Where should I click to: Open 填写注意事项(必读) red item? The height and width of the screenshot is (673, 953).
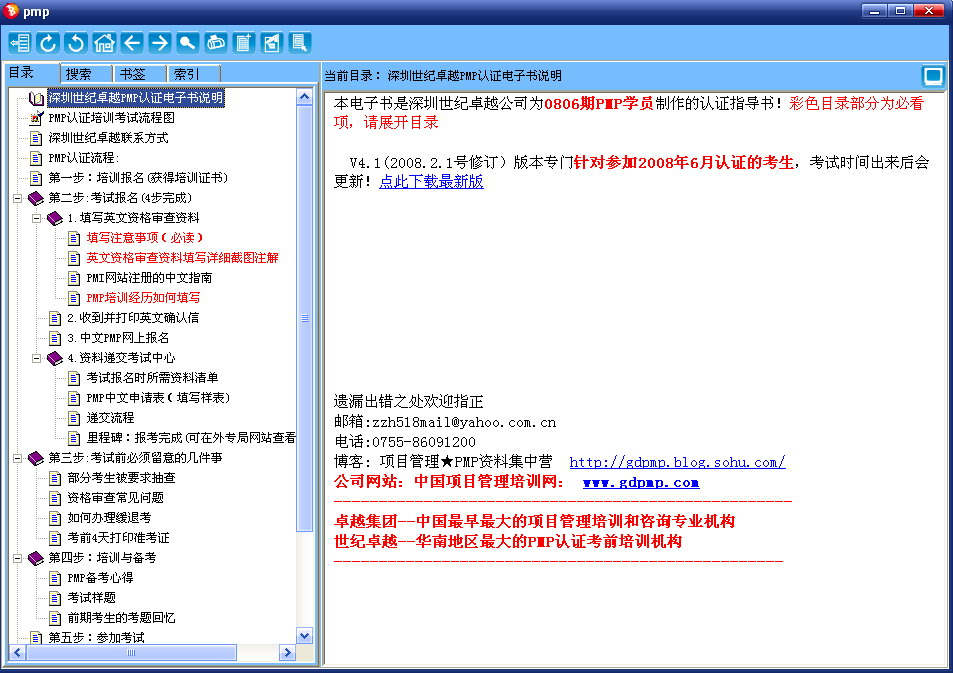pos(145,238)
